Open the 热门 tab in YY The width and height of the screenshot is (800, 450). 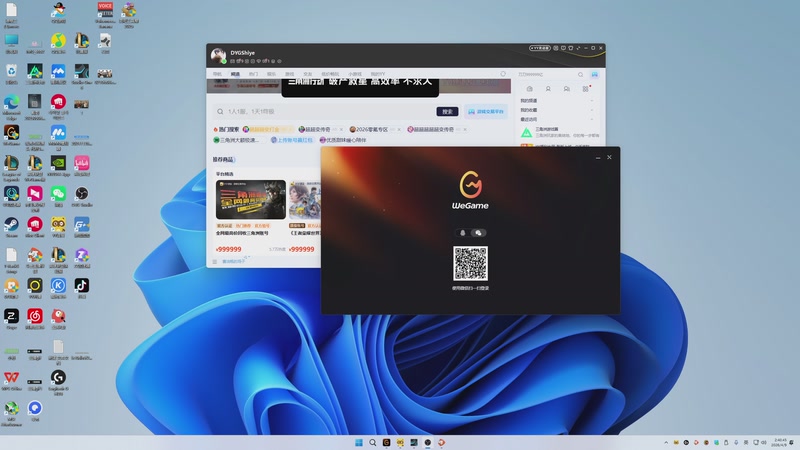coord(253,74)
